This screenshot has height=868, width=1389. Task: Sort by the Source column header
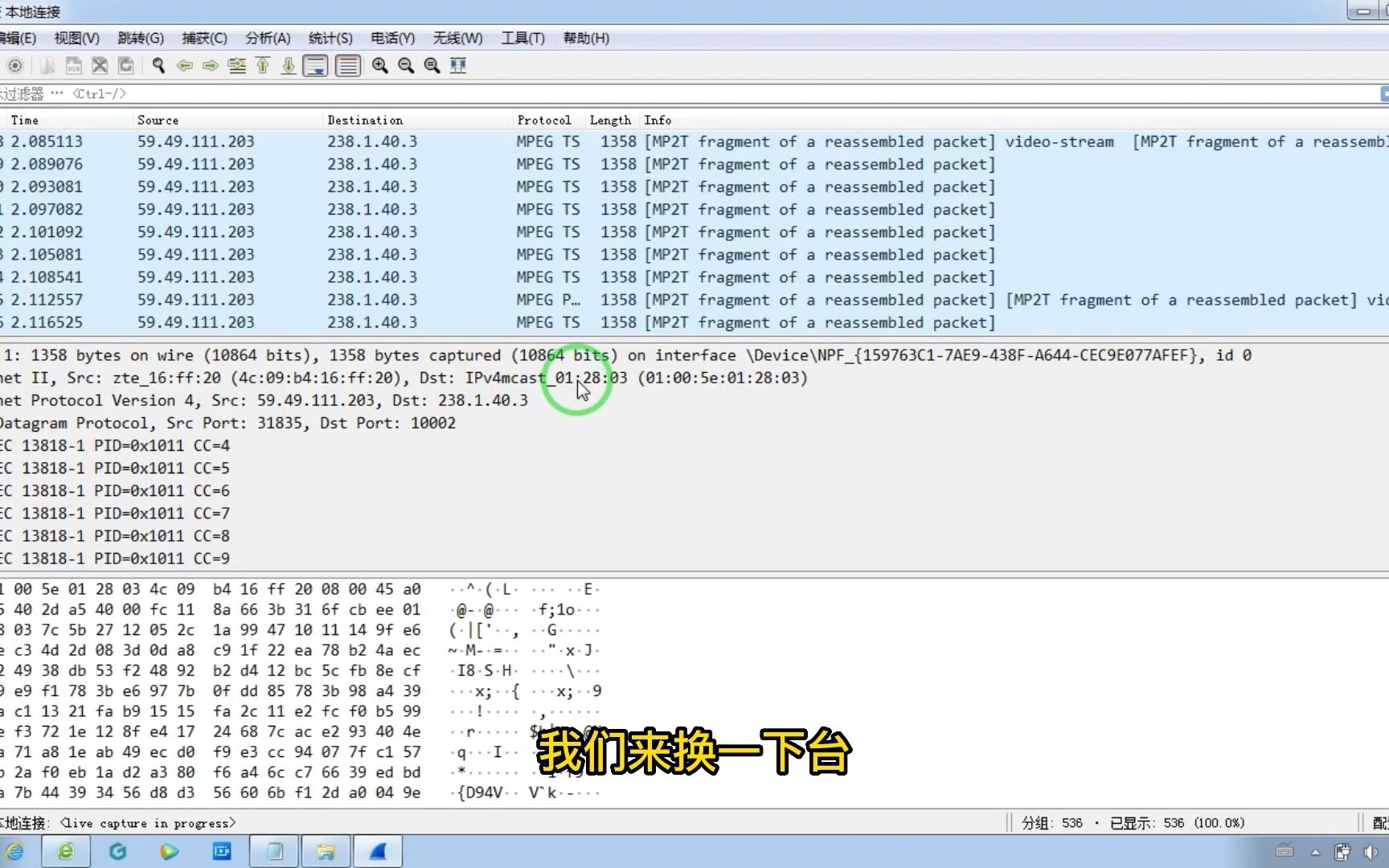[x=227, y=120]
